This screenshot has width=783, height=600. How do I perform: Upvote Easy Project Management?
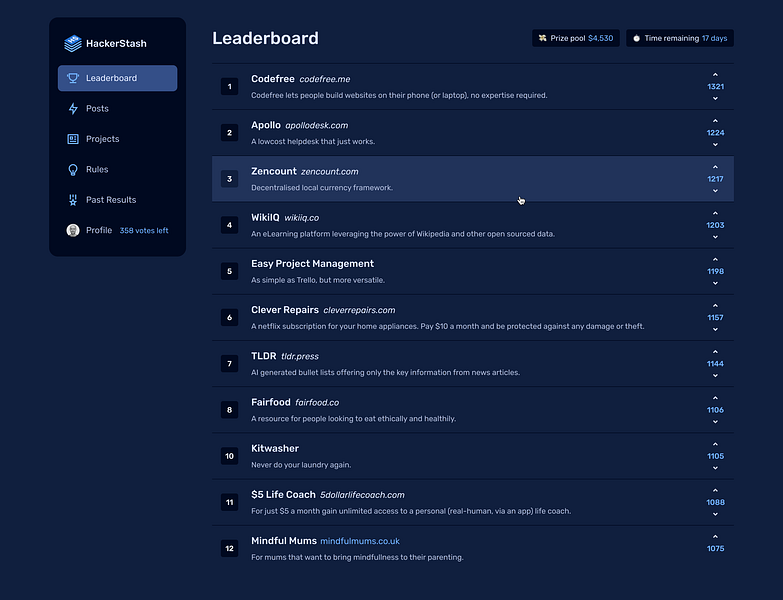click(x=715, y=260)
